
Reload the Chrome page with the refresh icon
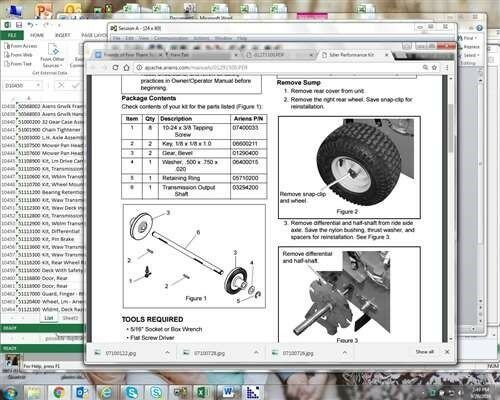coord(115,68)
